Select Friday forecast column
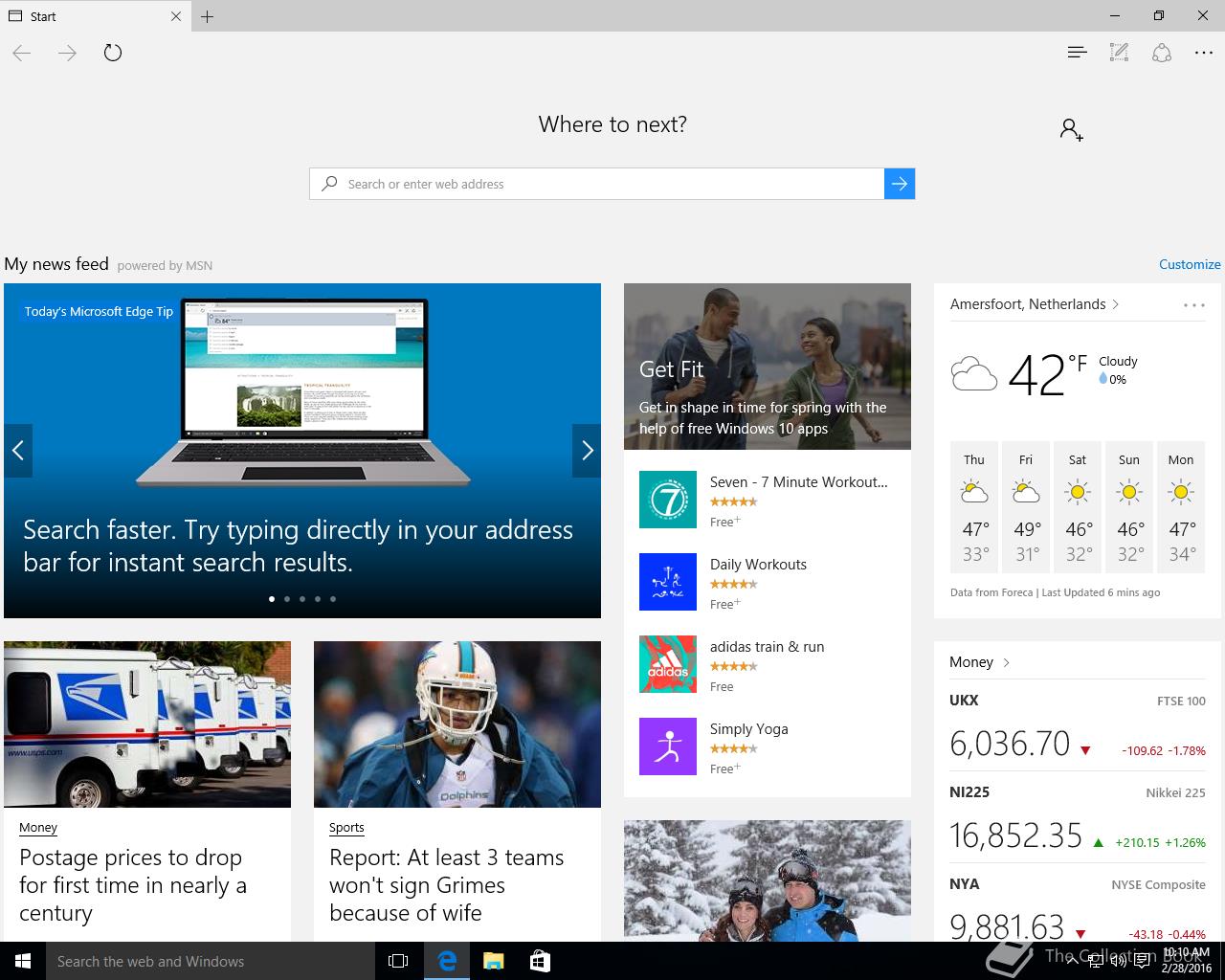1225x980 pixels. point(1026,508)
